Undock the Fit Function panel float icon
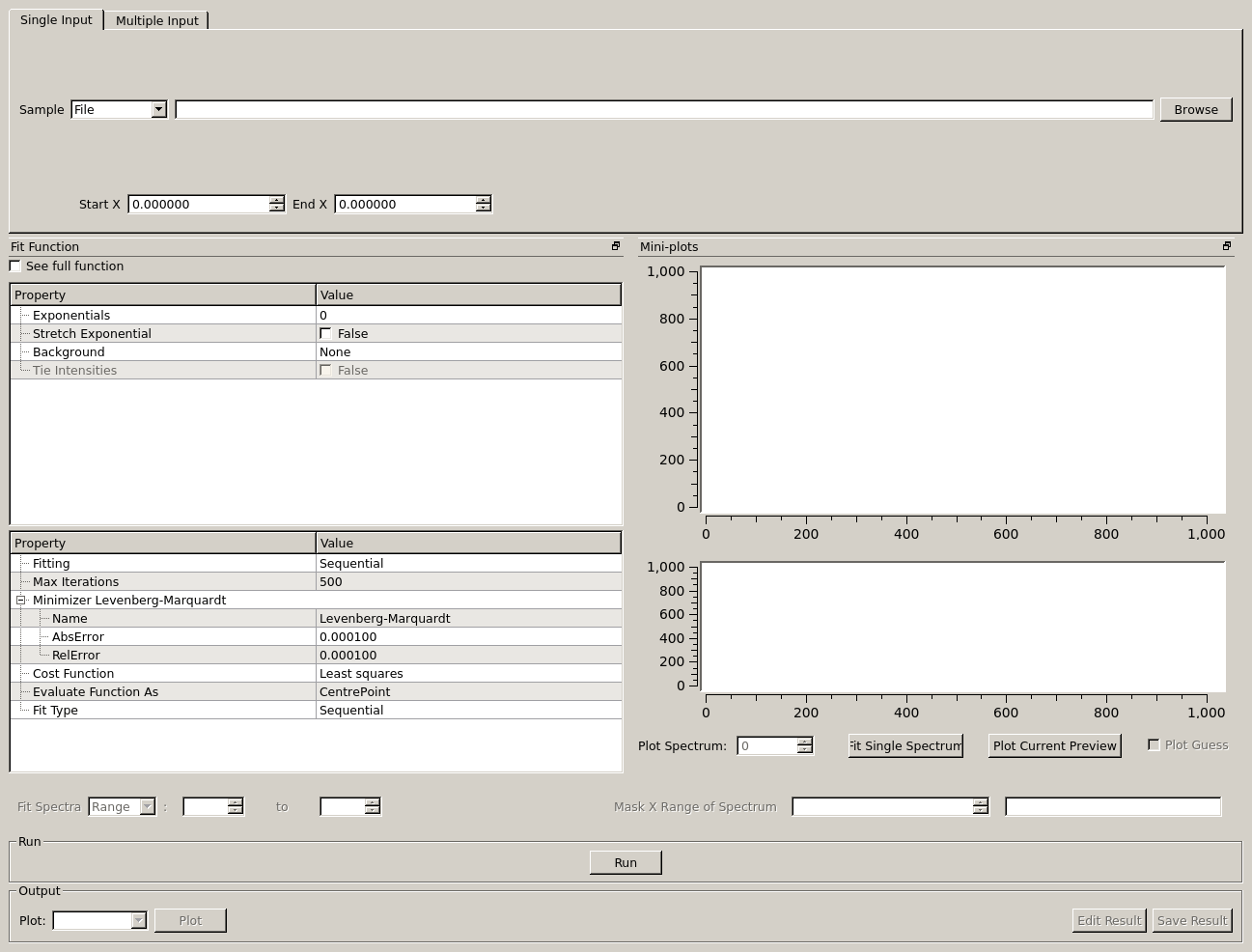The width and height of the screenshot is (1252, 952). (616, 246)
